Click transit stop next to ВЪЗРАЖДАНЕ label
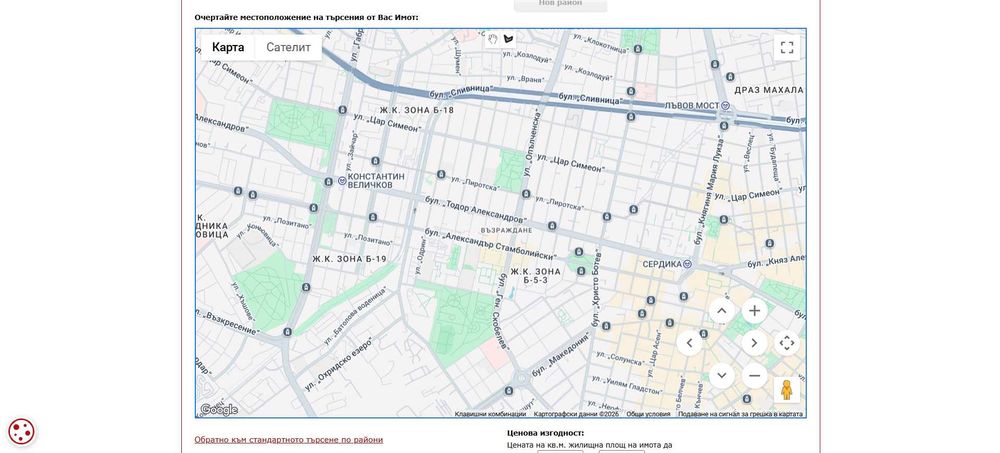This screenshot has width=1000, height=453. [552, 226]
